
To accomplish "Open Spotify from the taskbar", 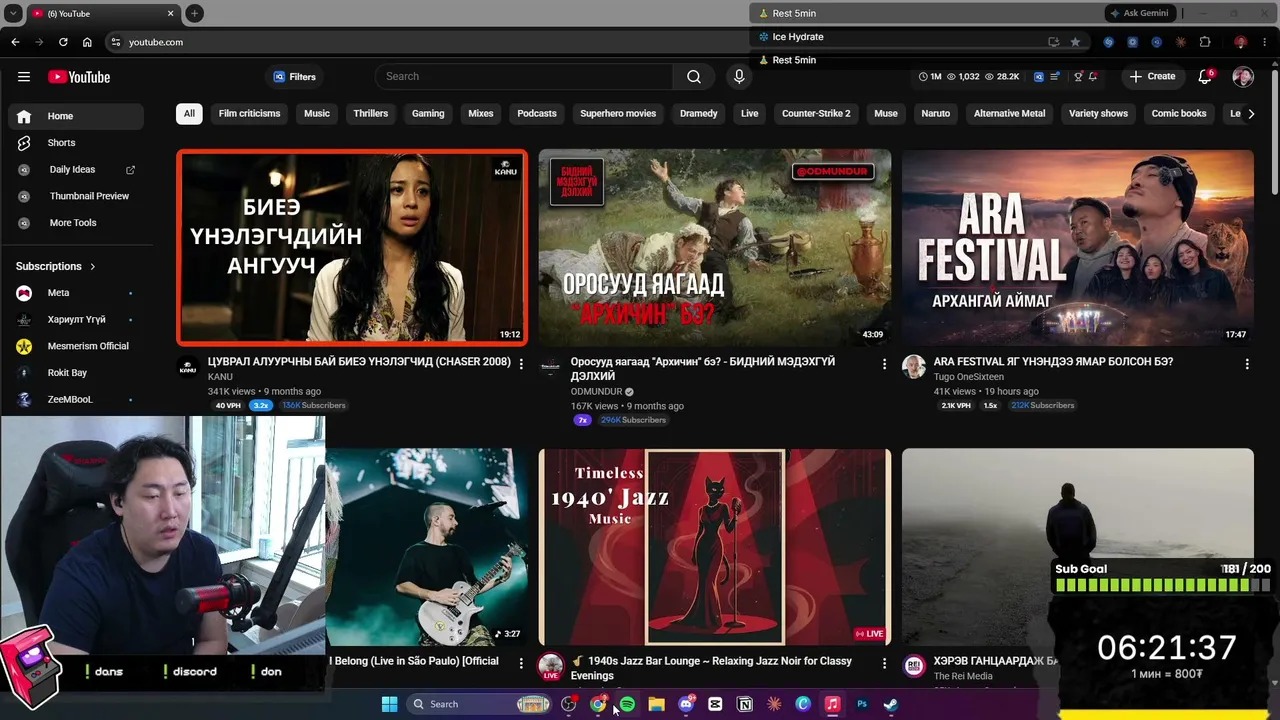I will tap(627, 704).
